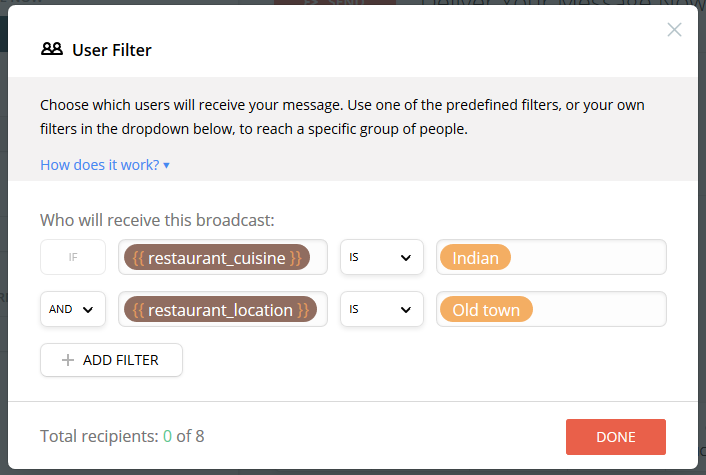Select the restaurant_cuisine attribute tag
706x475 pixels.
tap(217, 258)
